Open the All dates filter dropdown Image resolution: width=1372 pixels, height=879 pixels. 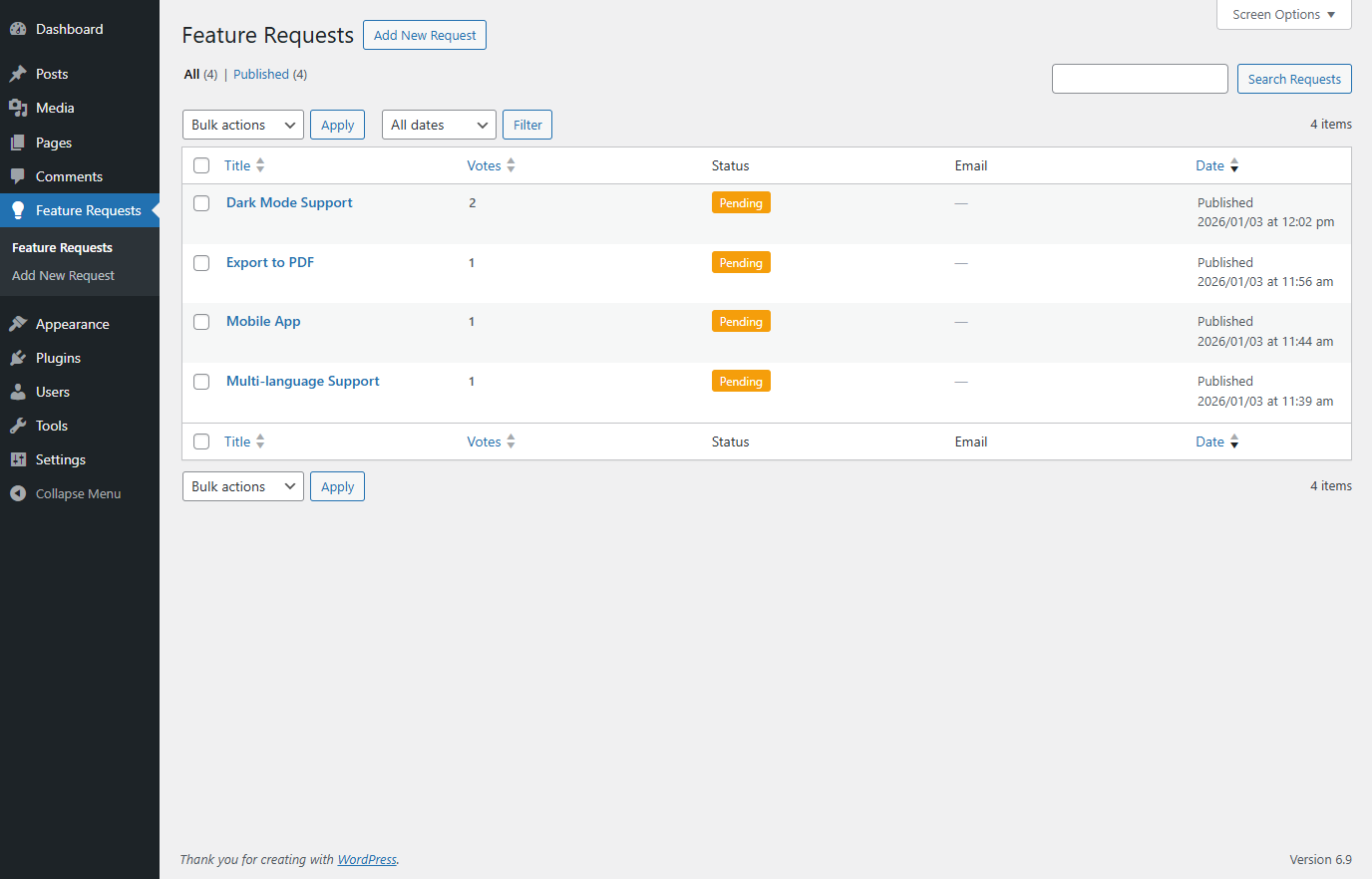439,124
